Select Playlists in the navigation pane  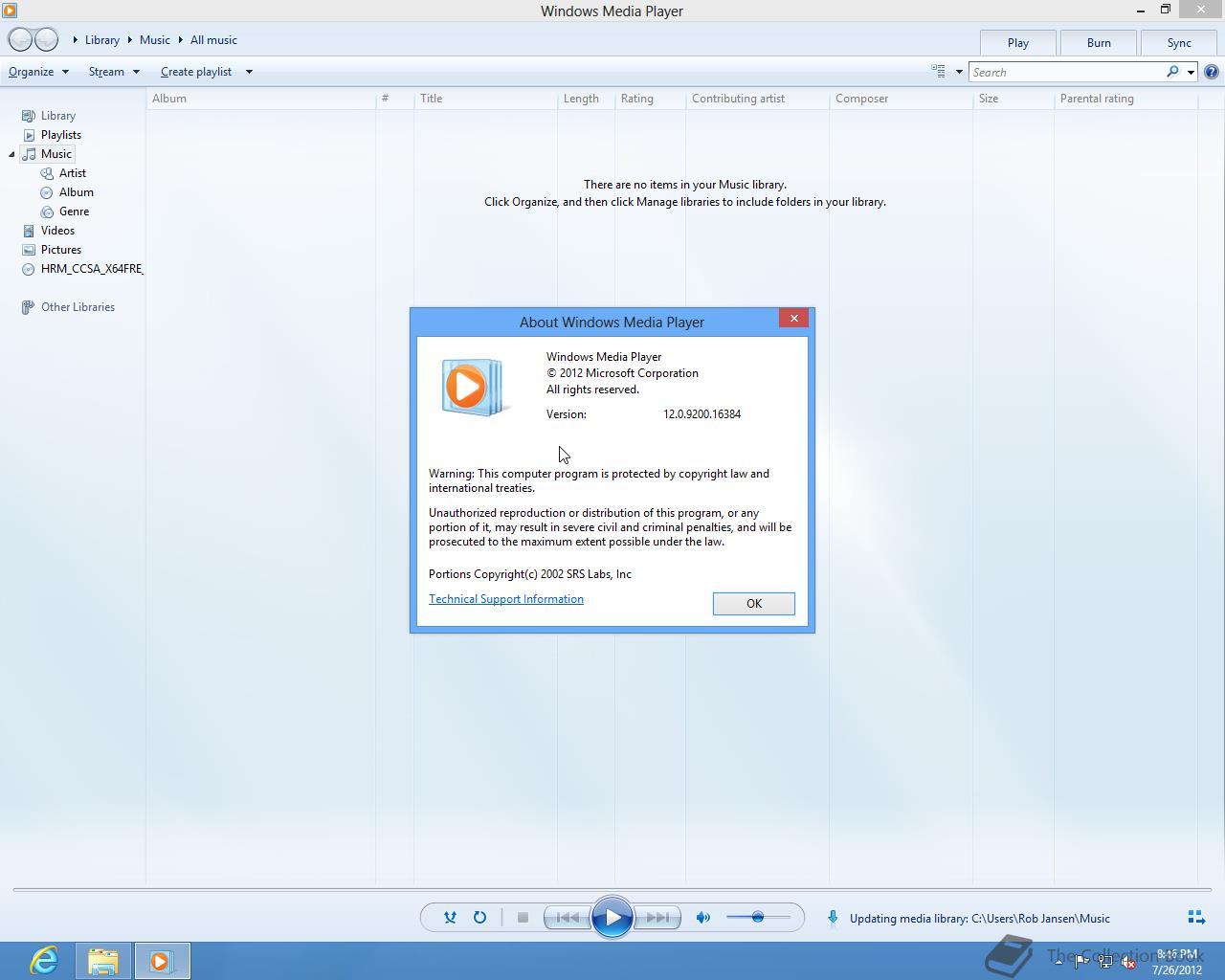tap(52, 135)
